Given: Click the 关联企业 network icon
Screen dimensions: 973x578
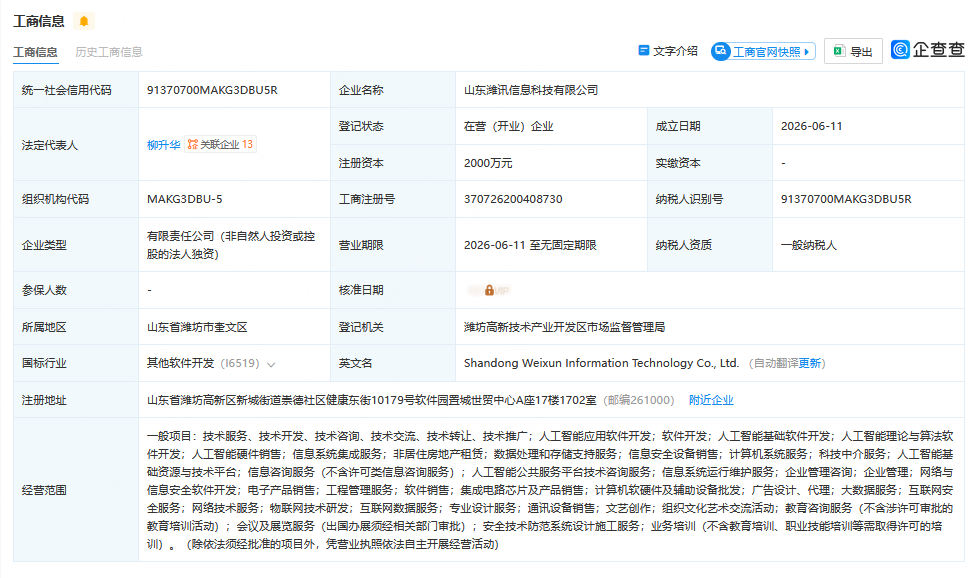Looking at the screenshot, I should click(193, 145).
